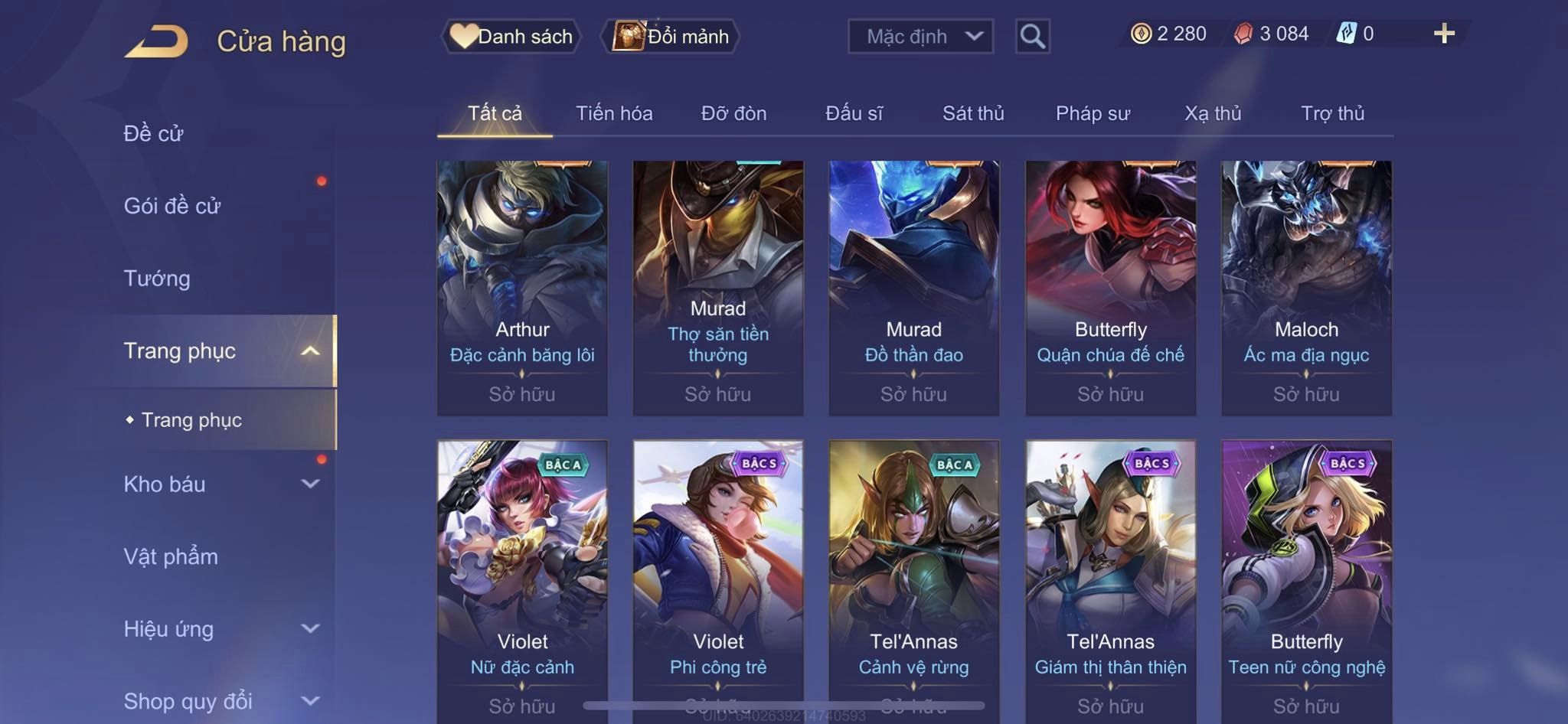Collapse the Trang phục sidebar section
The height and width of the screenshot is (724, 1568).
pos(310,351)
